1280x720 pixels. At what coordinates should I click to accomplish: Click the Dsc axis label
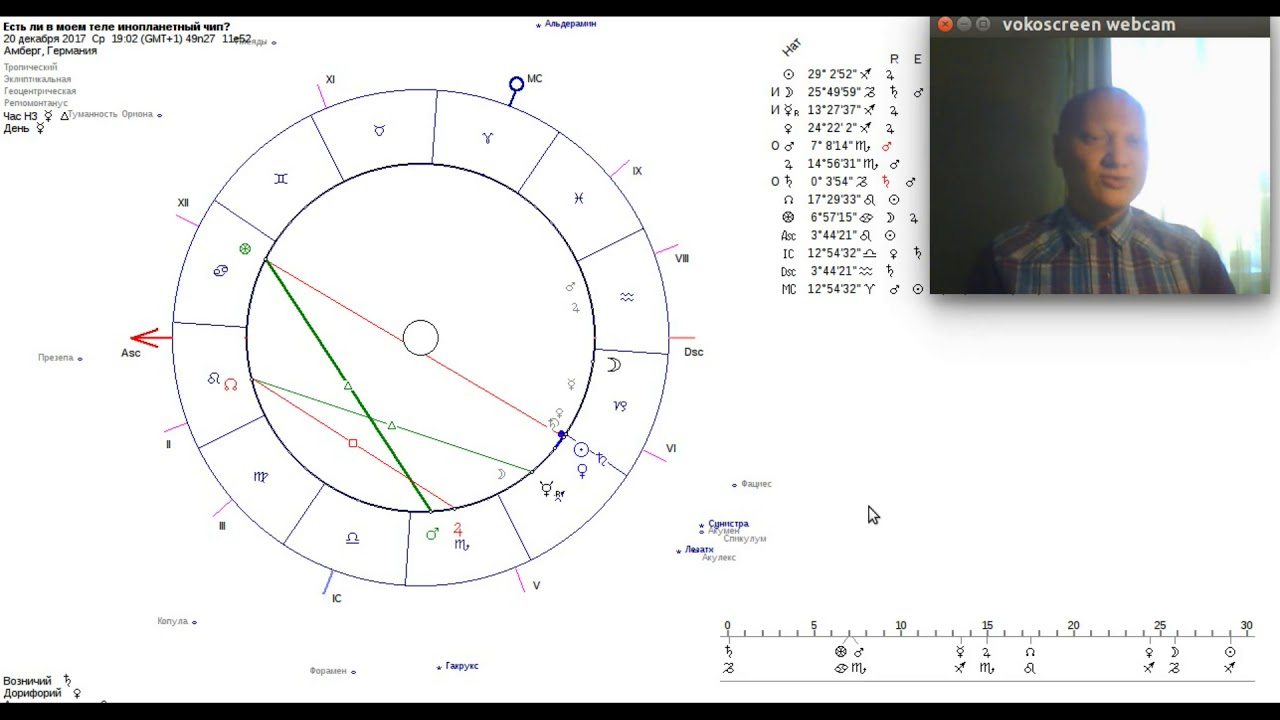pos(693,352)
